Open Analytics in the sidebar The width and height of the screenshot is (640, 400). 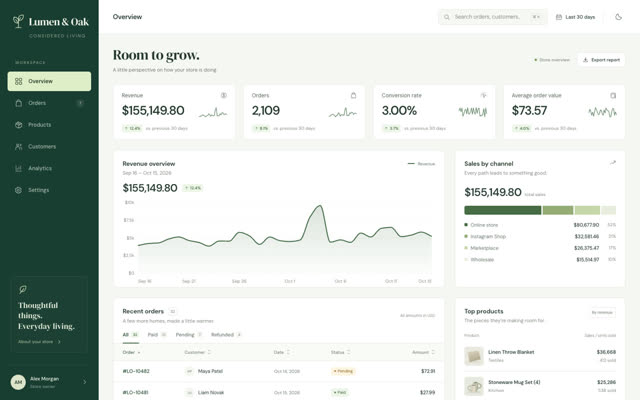click(x=49, y=168)
